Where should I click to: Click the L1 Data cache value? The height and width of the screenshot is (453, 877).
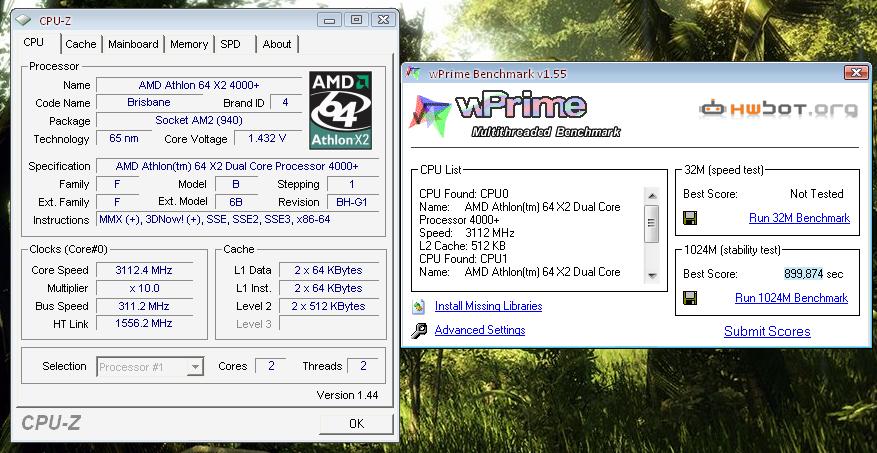point(328,270)
